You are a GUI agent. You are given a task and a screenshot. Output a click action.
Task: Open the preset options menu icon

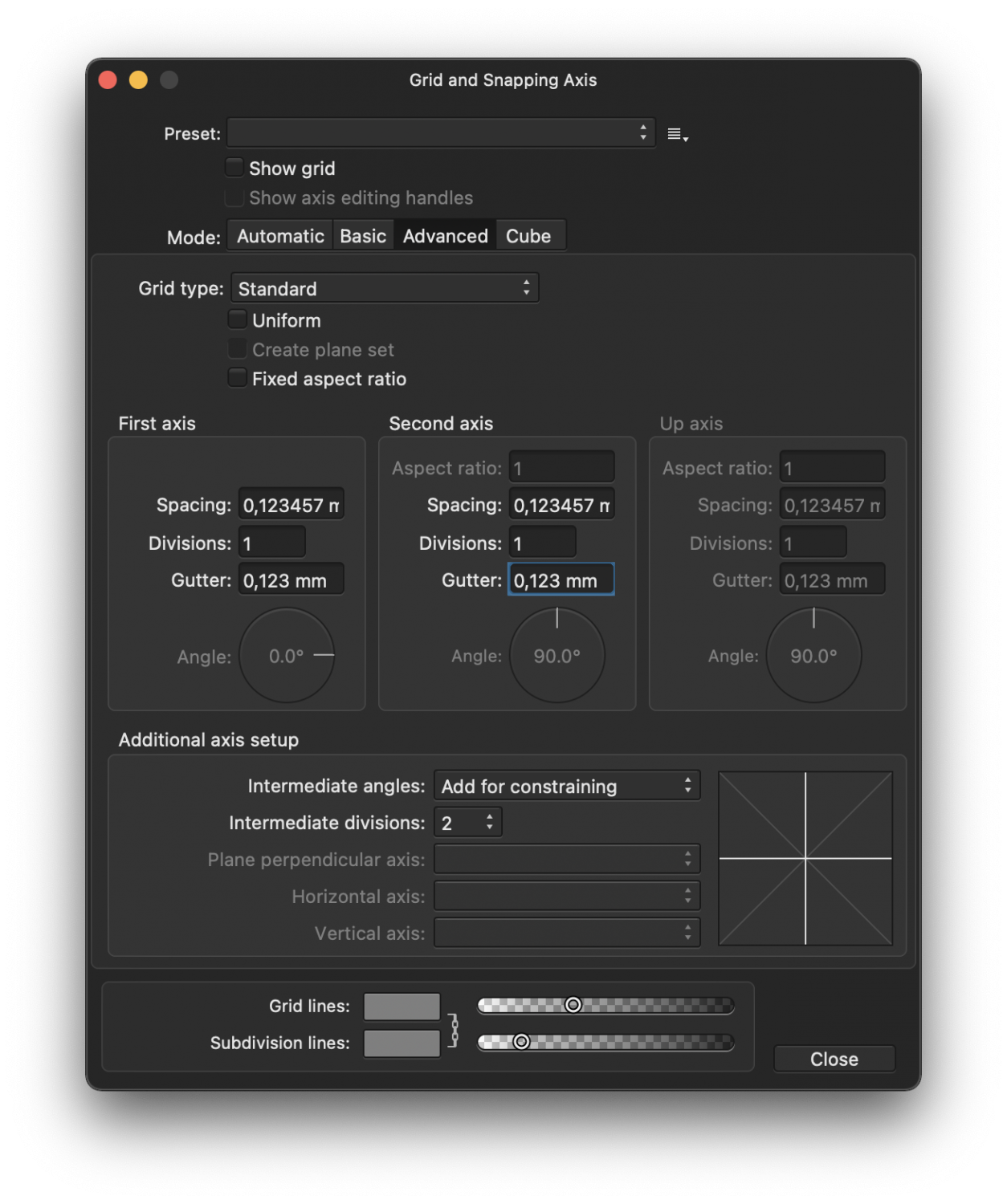point(677,134)
